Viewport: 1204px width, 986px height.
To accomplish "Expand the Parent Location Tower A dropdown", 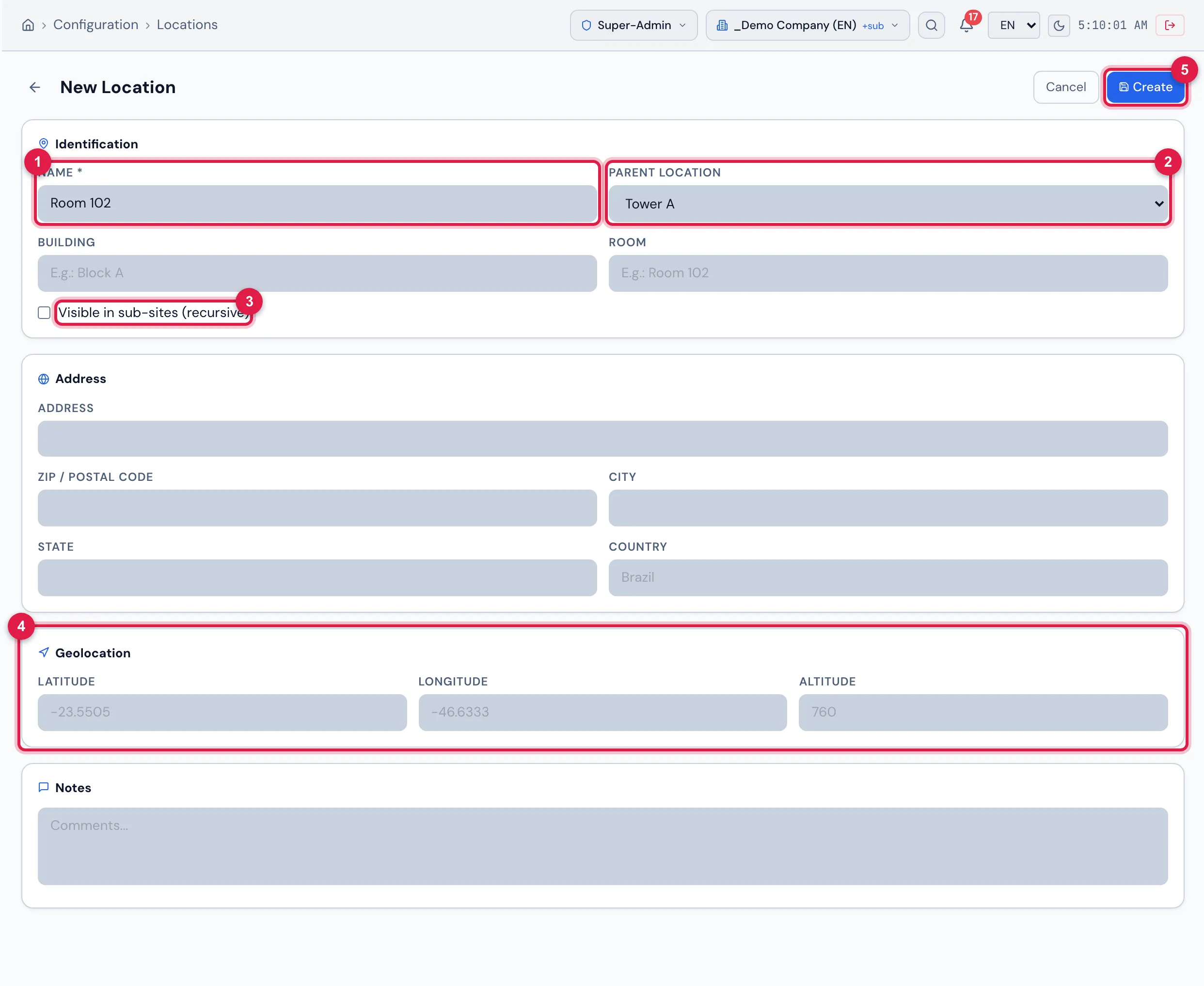I will pyautogui.click(x=888, y=203).
